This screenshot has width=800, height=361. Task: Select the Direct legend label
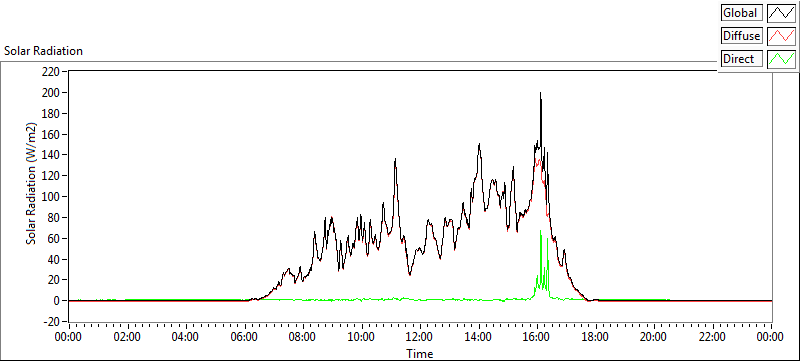point(742,59)
